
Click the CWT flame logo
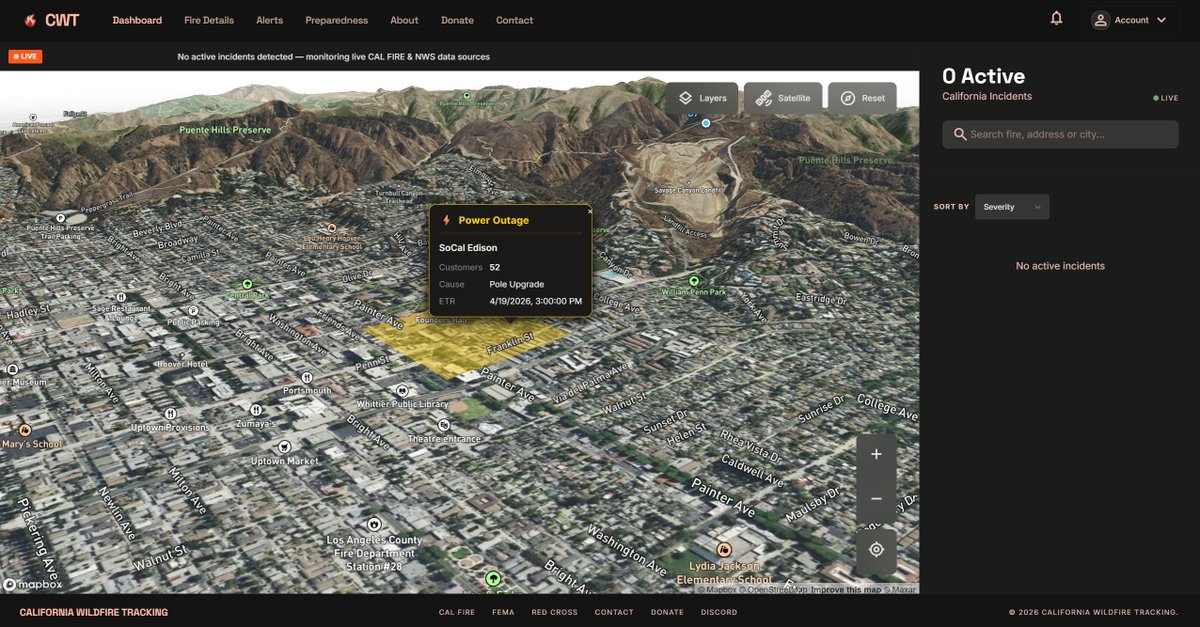click(x=31, y=20)
